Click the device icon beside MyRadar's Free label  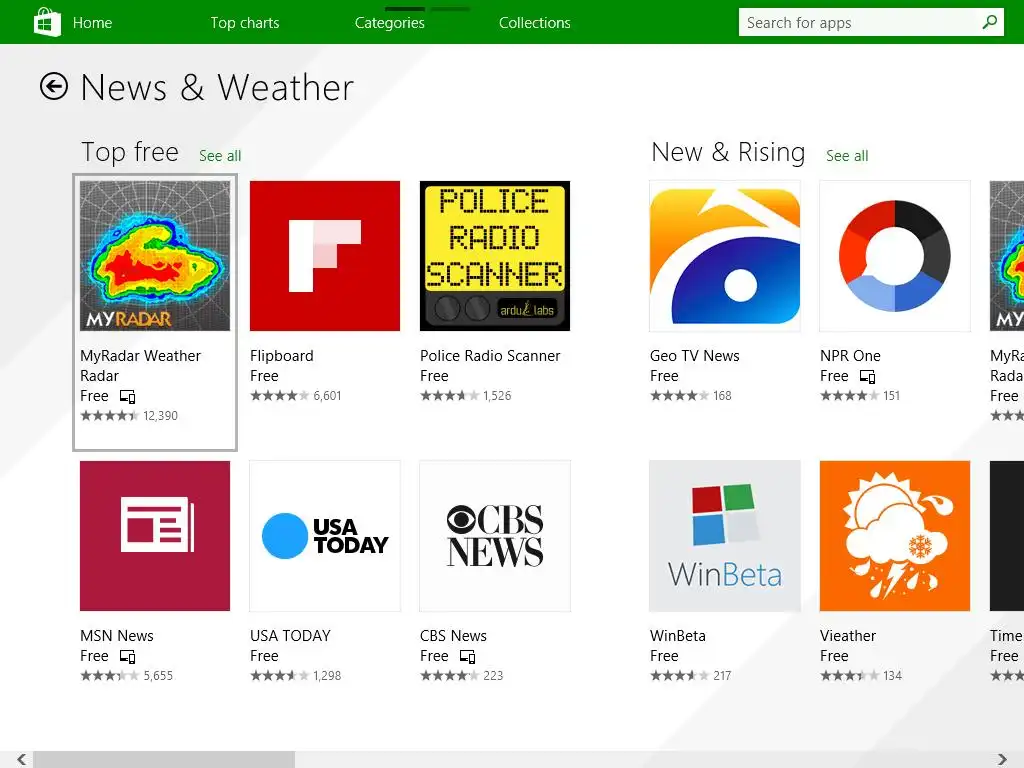pos(127,396)
